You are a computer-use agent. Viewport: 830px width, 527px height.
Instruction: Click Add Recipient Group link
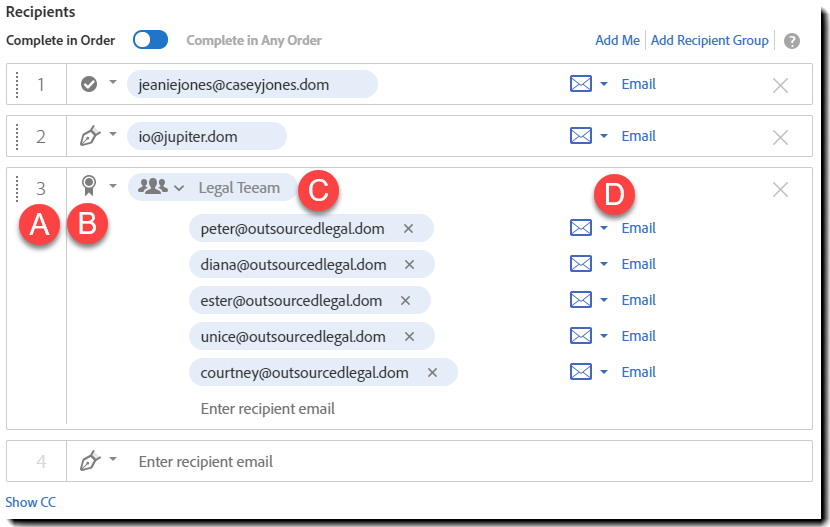[709, 41]
